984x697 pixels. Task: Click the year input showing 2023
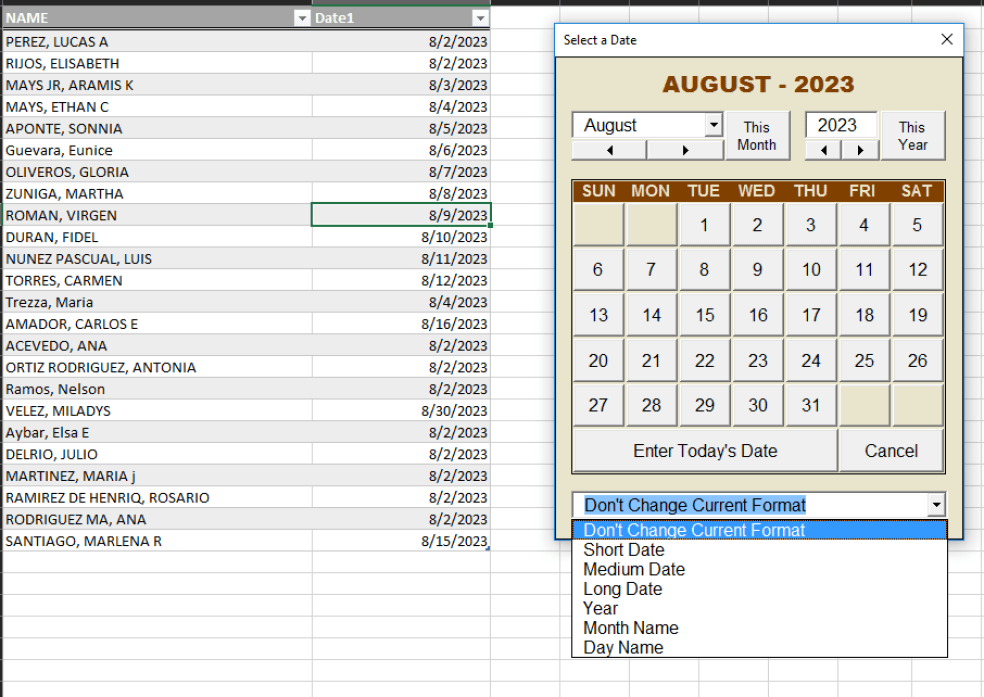[x=841, y=123]
